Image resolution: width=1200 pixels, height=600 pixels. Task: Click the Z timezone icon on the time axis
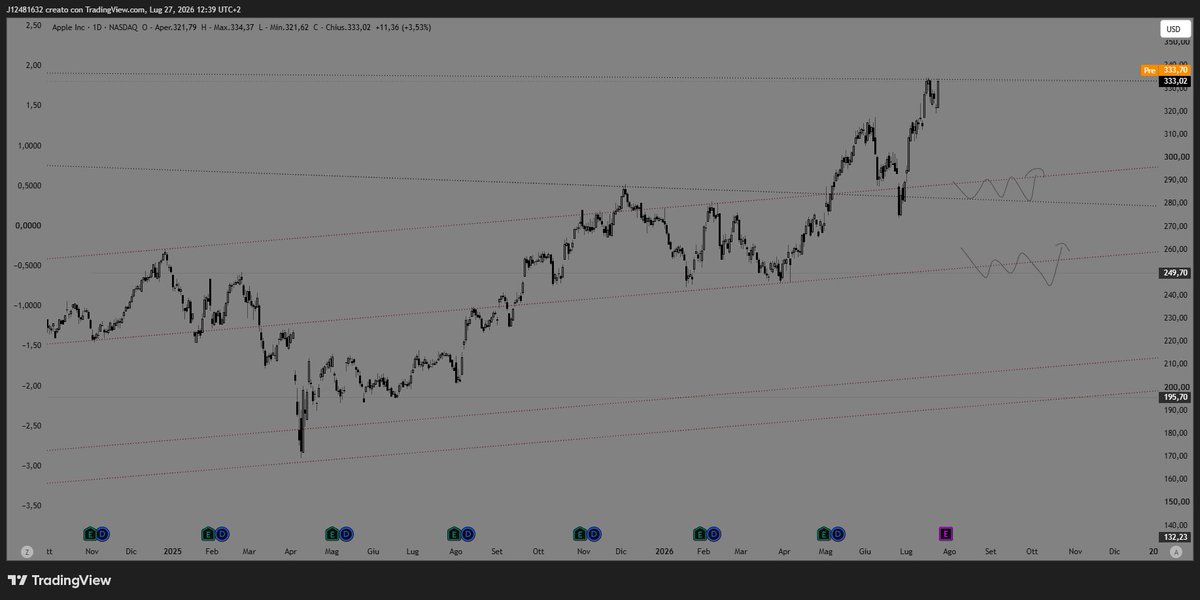pyautogui.click(x=27, y=551)
